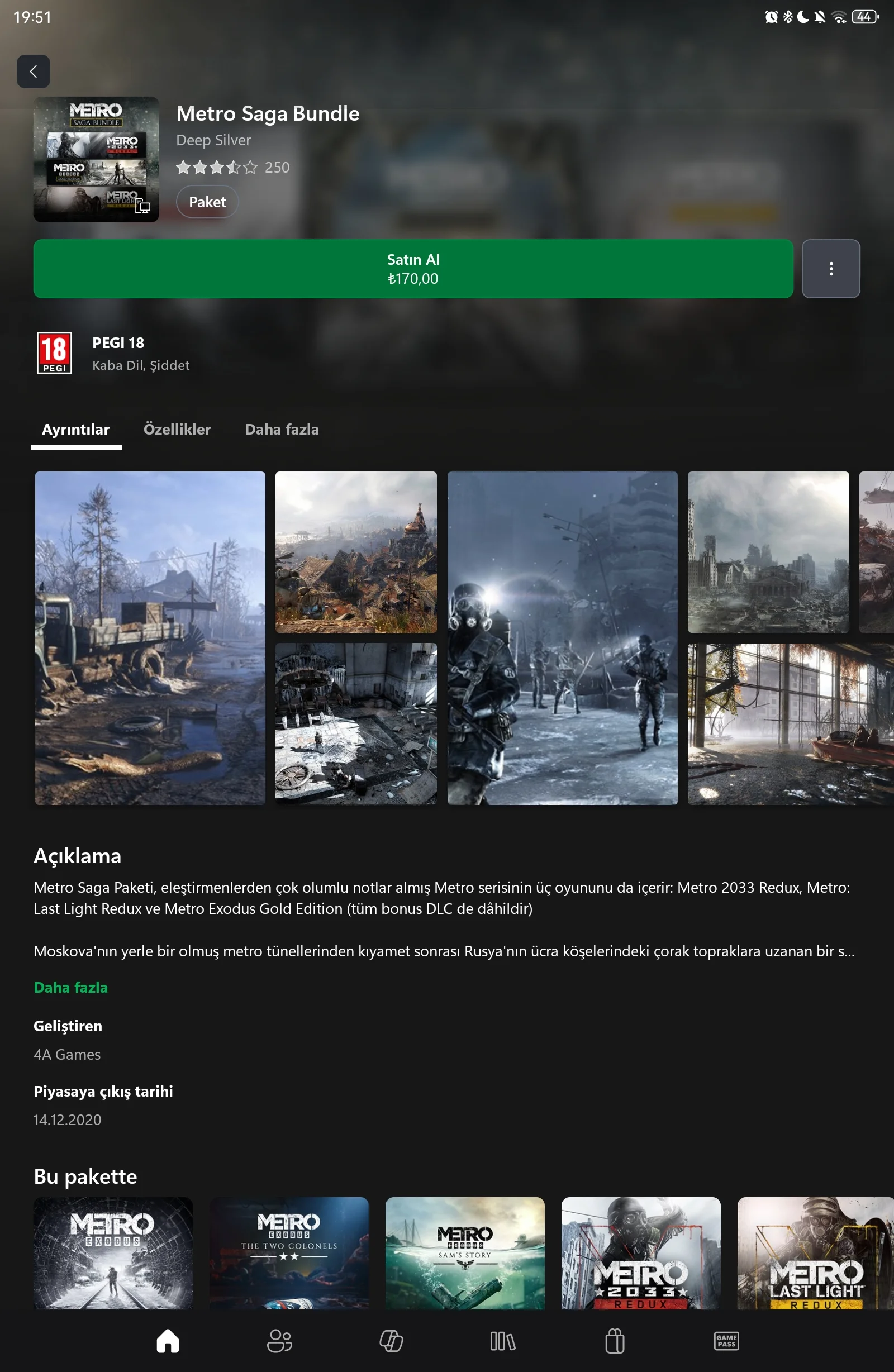Screen dimensions: 894x1372
Task: Buy the bundle with Satın Al button
Action: click(x=413, y=269)
